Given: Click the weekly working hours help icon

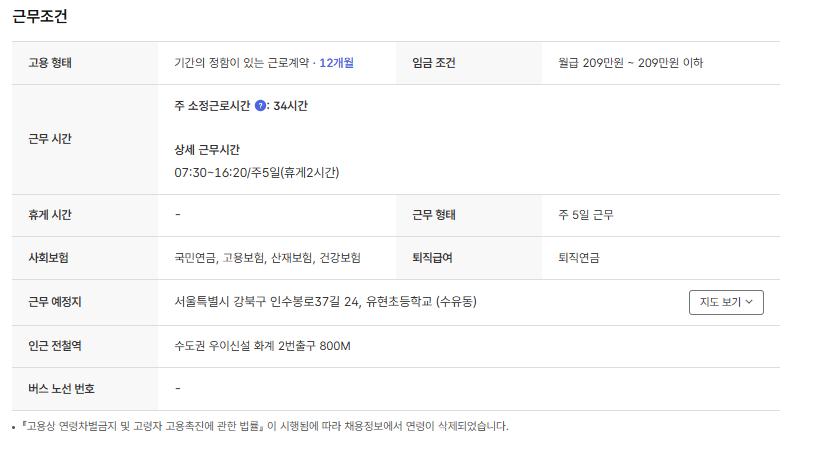Looking at the screenshot, I should (x=261, y=105).
